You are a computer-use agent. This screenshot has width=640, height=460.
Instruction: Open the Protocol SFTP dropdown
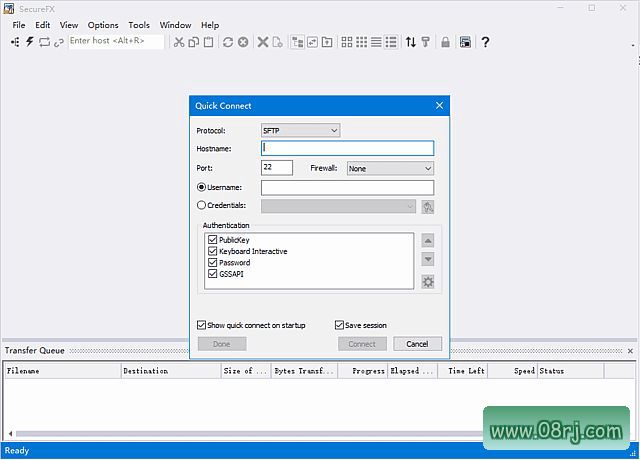(300, 130)
